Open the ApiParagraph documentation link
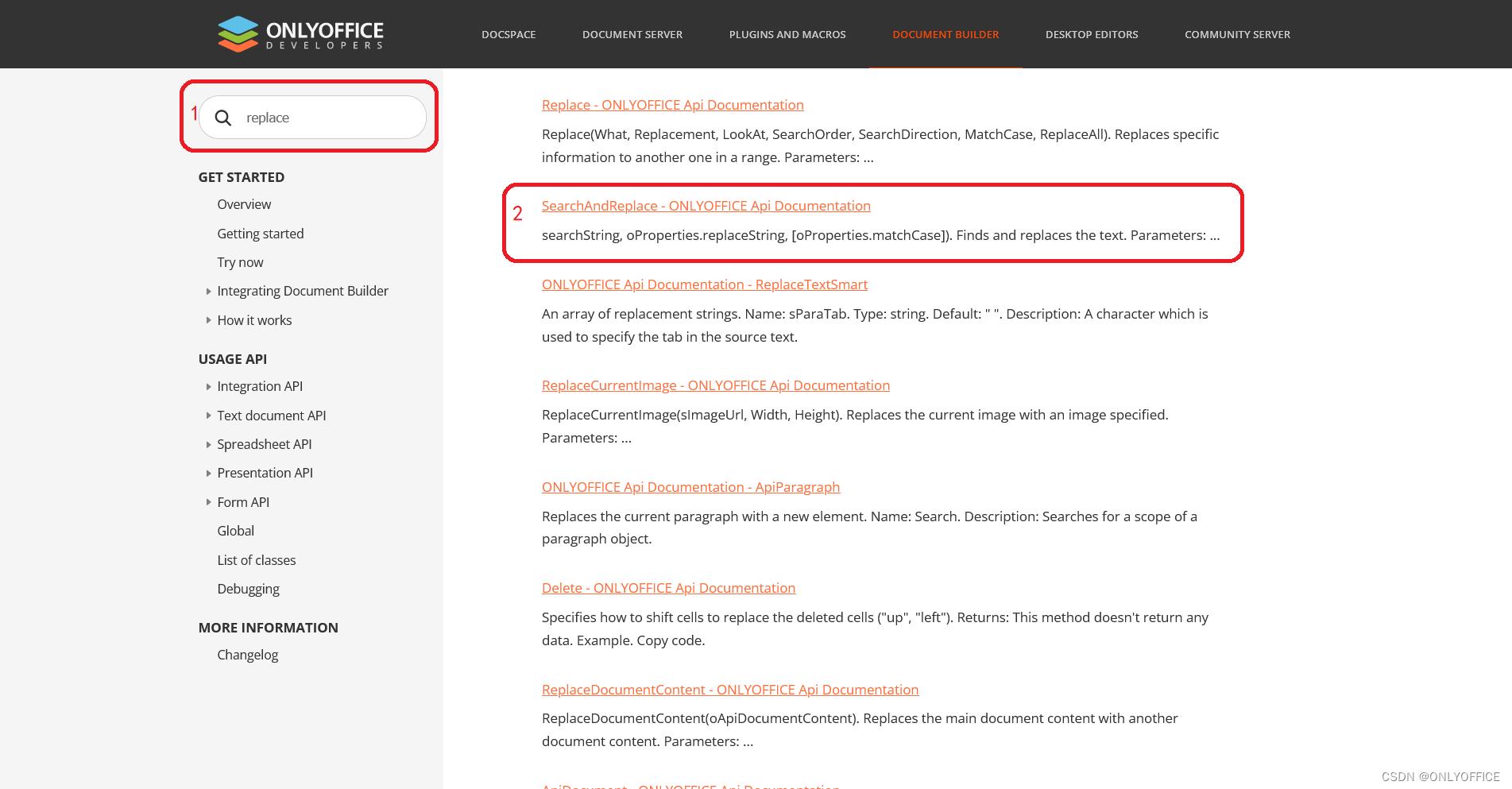This screenshot has width=1512, height=789. click(691, 487)
